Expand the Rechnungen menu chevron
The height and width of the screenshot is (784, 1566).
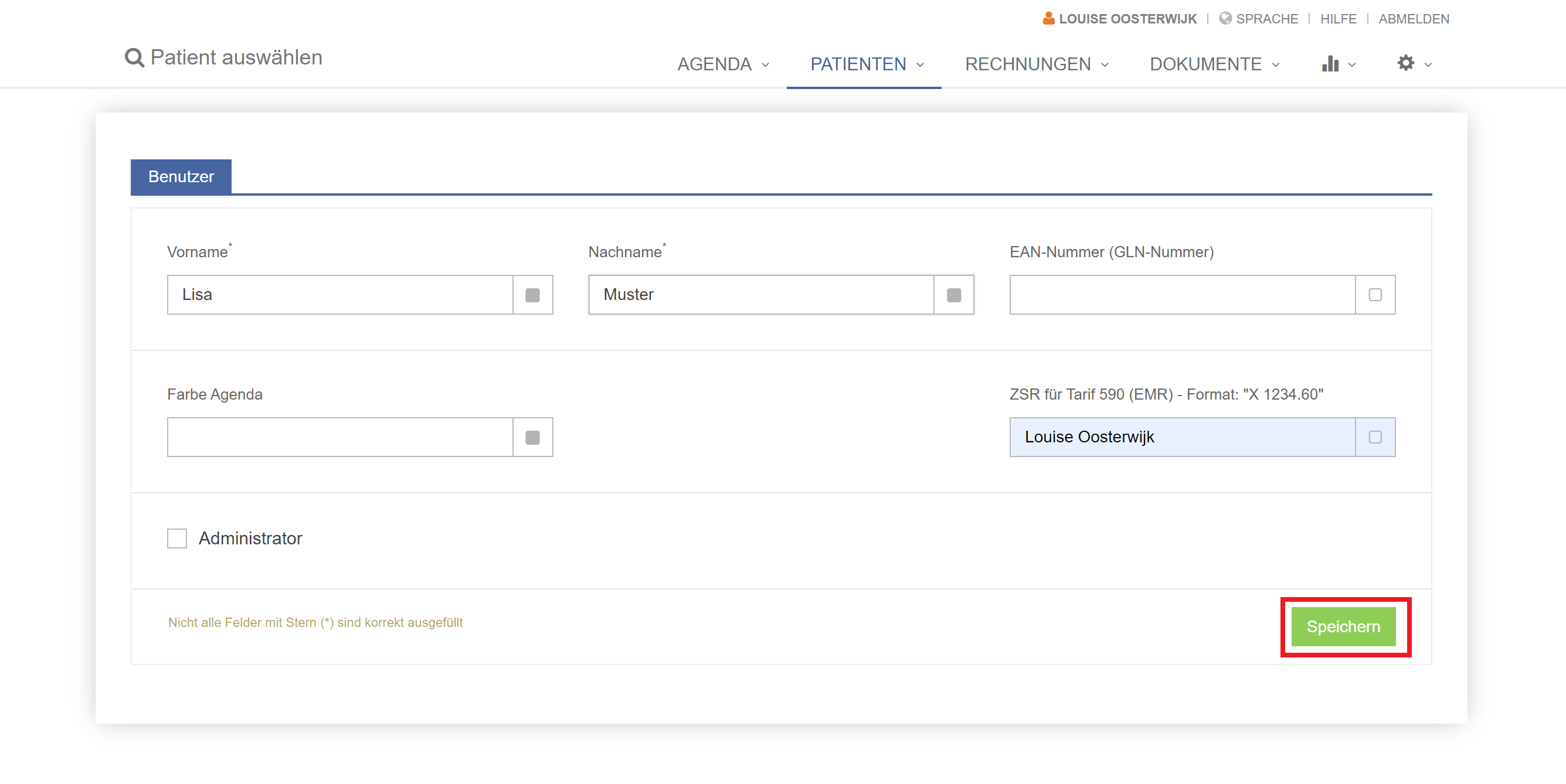click(x=1105, y=64)
